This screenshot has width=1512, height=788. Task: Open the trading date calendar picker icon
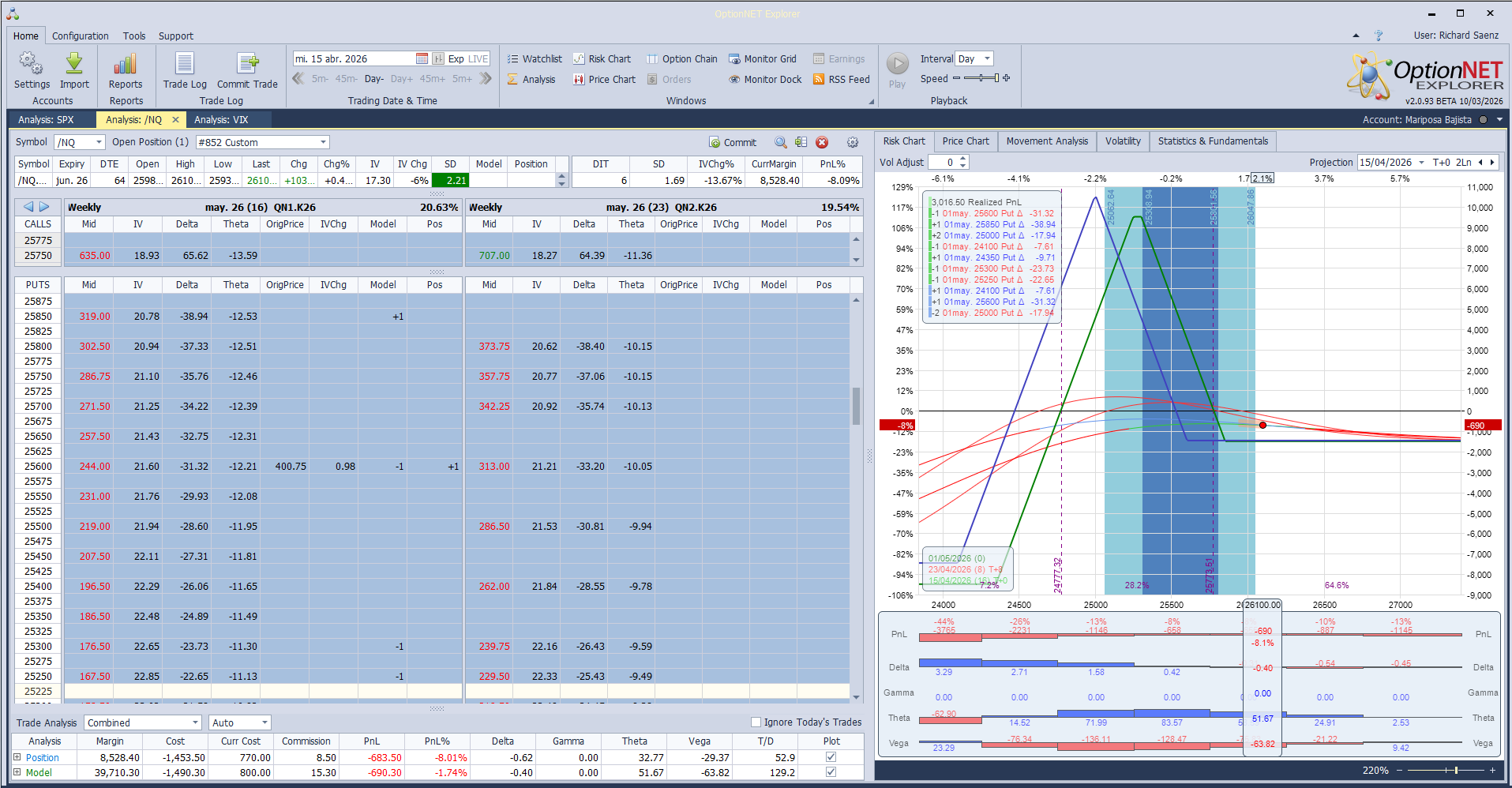coord(422,58)
